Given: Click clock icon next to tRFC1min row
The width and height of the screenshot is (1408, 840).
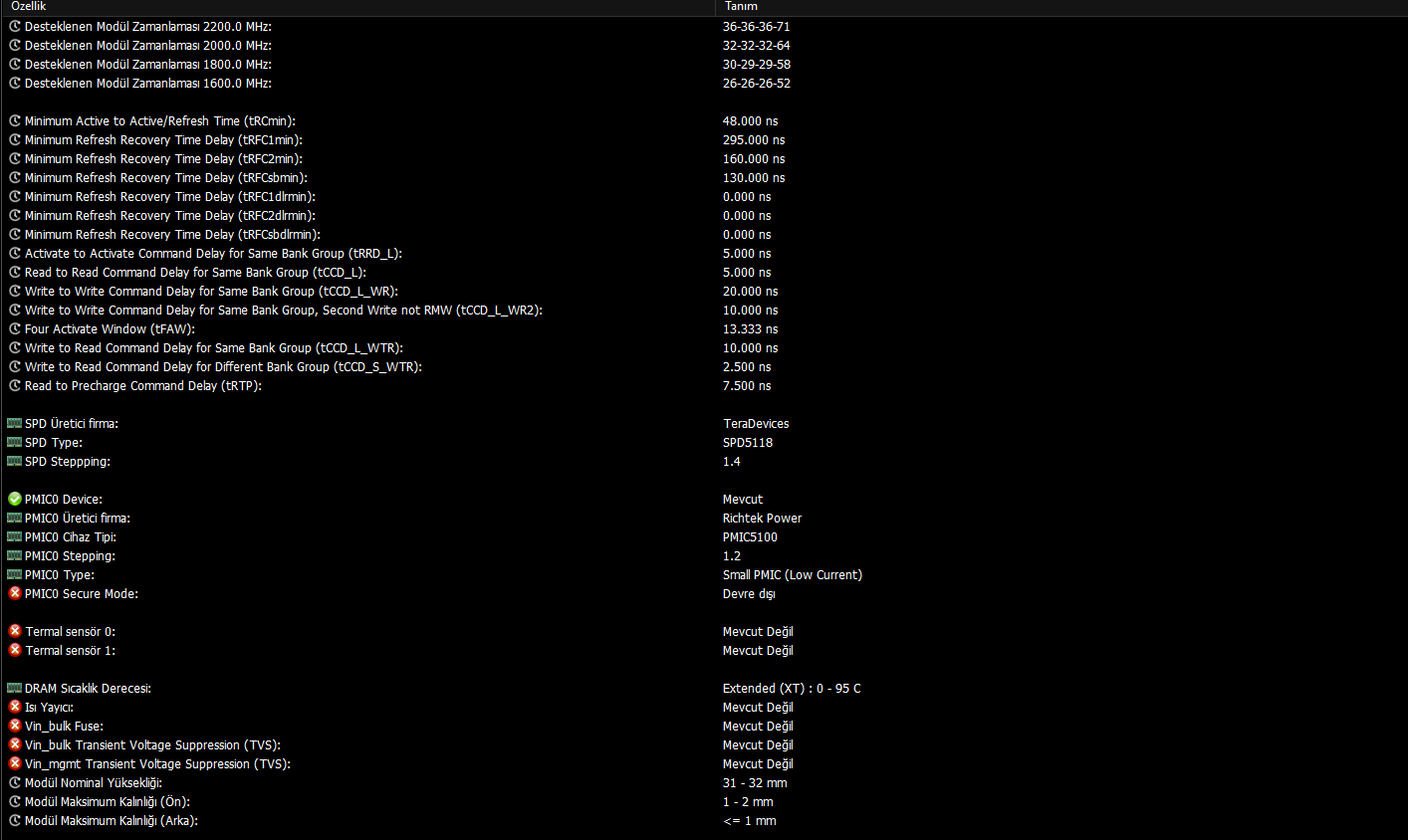Looking at the screenshot, I should (15, 140).
